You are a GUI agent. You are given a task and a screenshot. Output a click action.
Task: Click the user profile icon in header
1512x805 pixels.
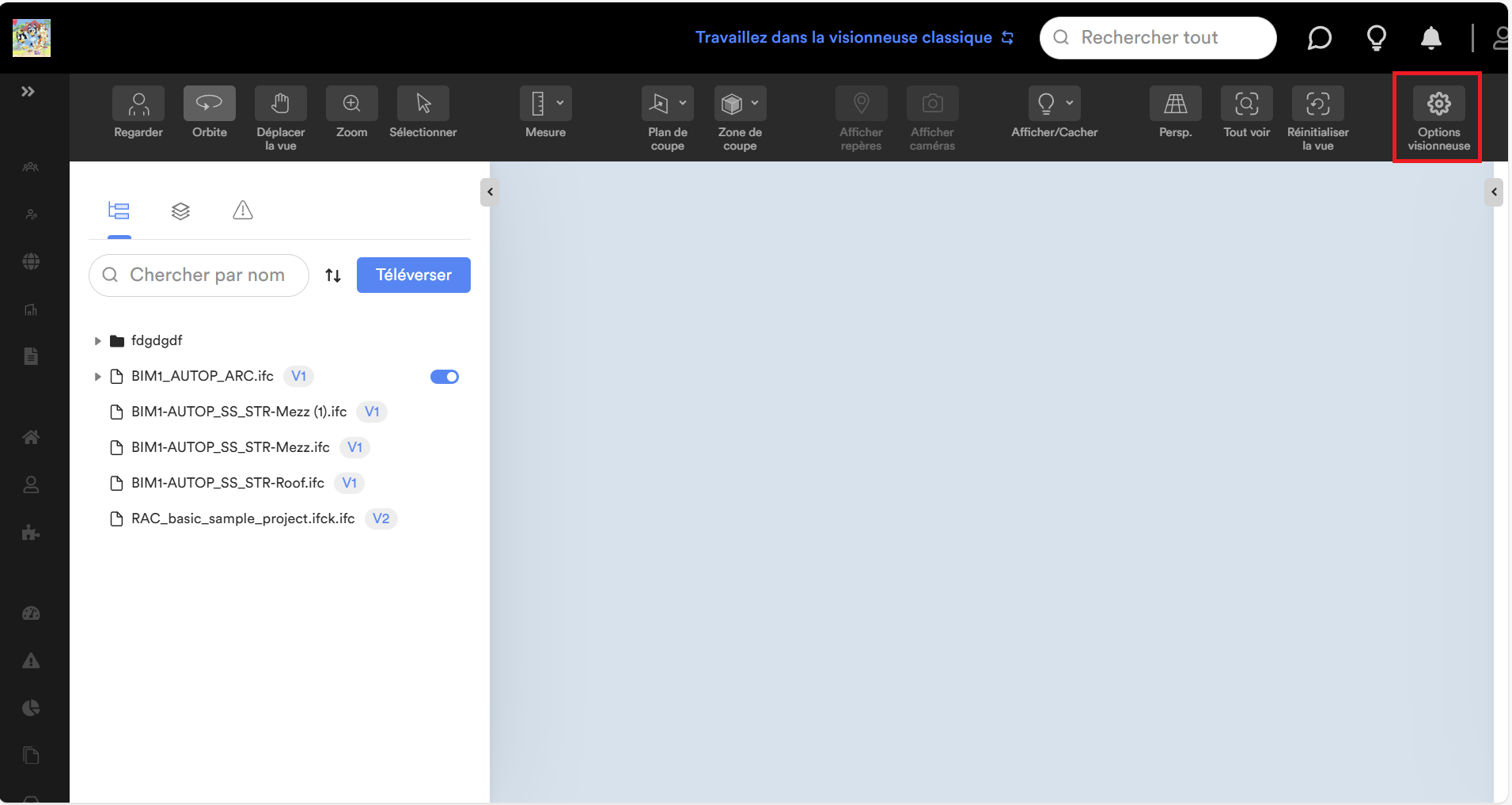click(1500, 38)
